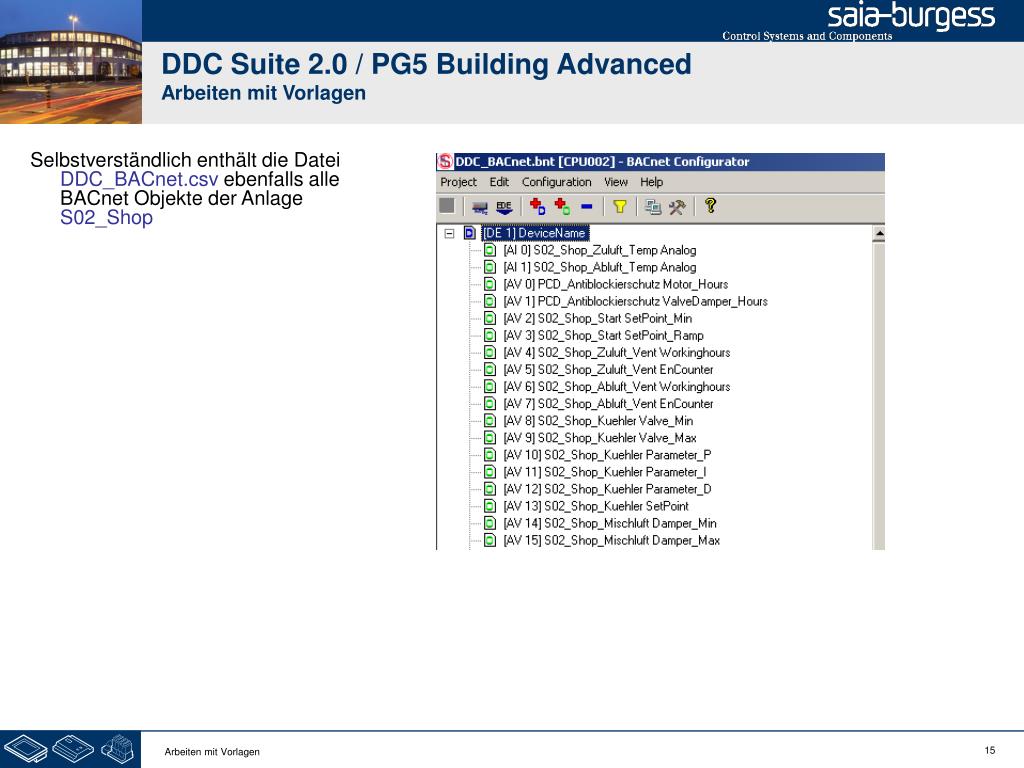
Task: Select [AV 14] S02_Shop_Mischluft Damper_Min
Action: 610,523
